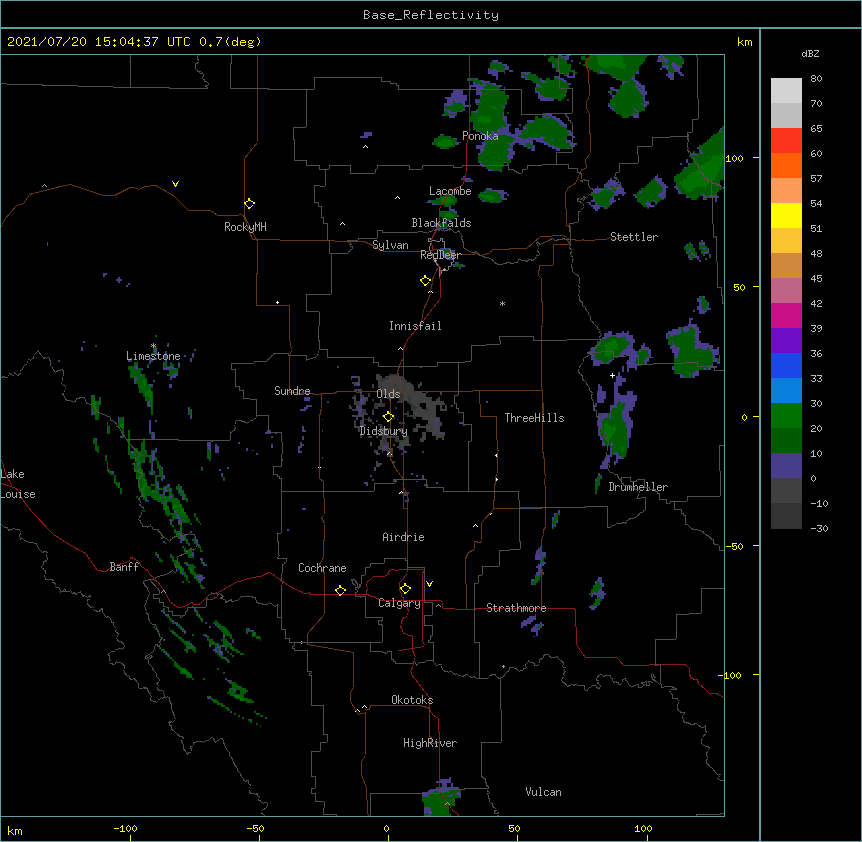Click the Airdrie label
This screenshot has height=842, width=862.
(403, 537)
